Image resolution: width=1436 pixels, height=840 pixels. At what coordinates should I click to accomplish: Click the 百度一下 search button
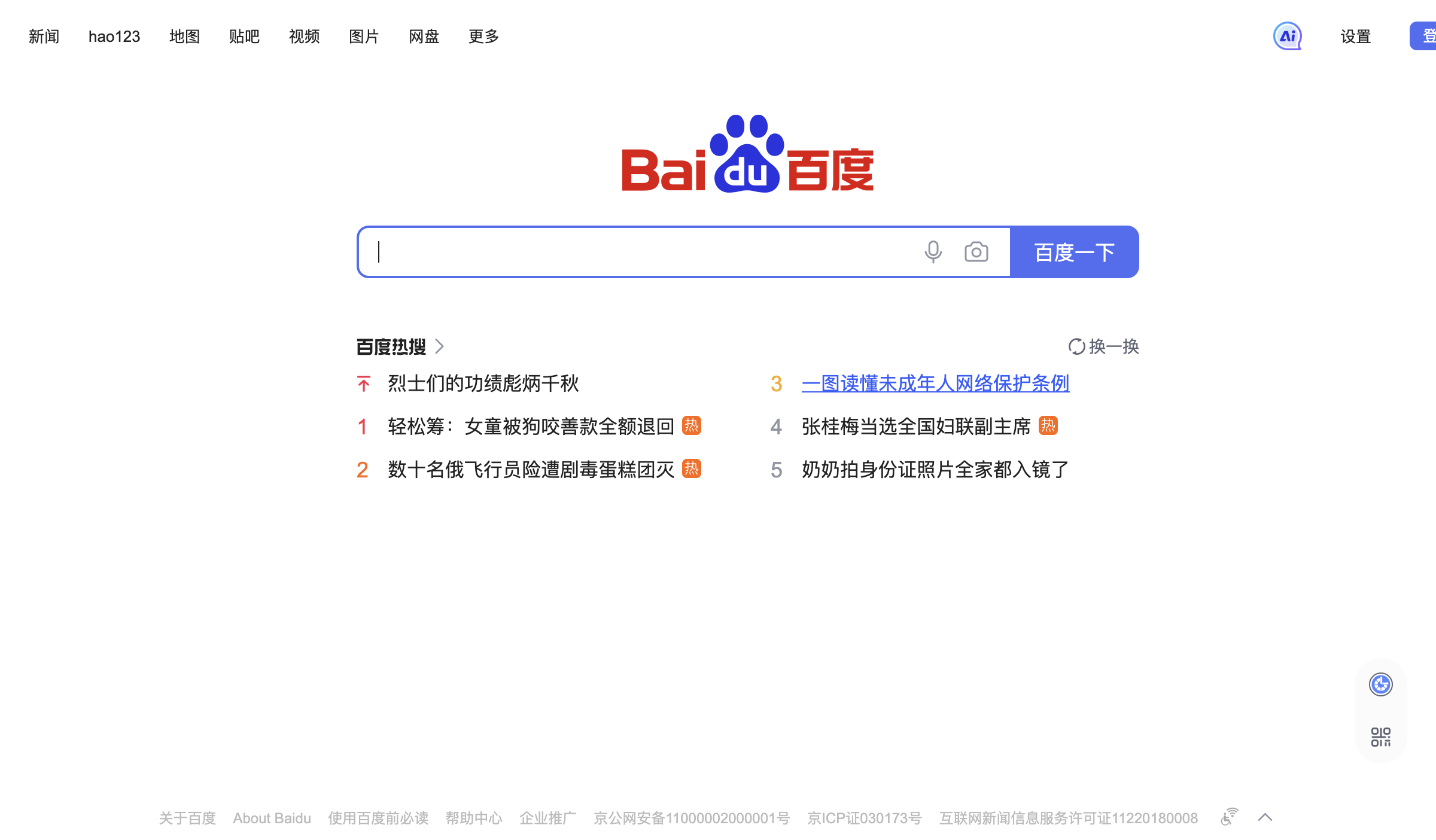coord(1075,252)
